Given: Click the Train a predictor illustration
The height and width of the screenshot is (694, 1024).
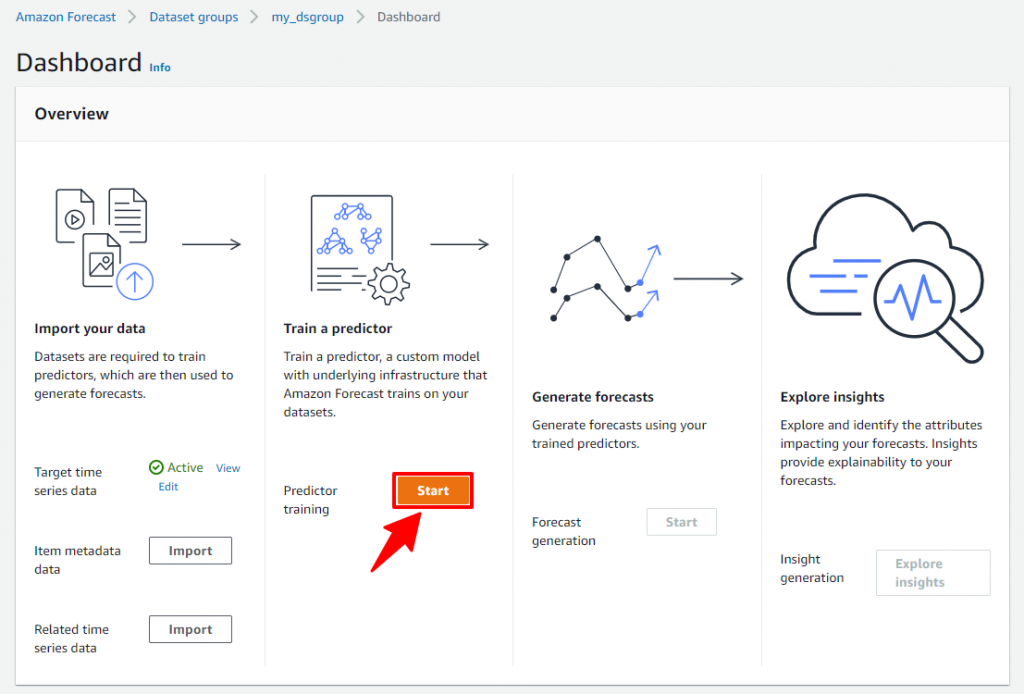Looking at the screenshot, I should 360,249.
